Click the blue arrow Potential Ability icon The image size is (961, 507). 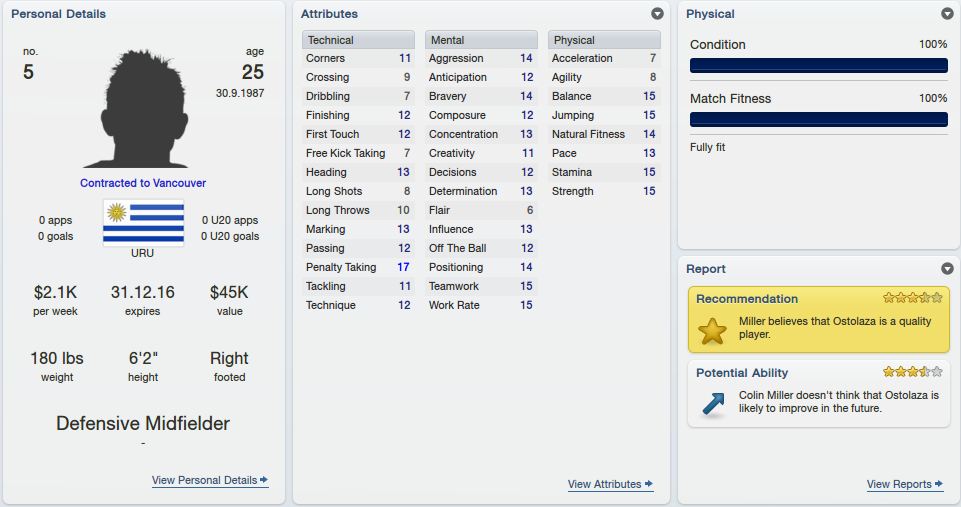click(713, 403)
